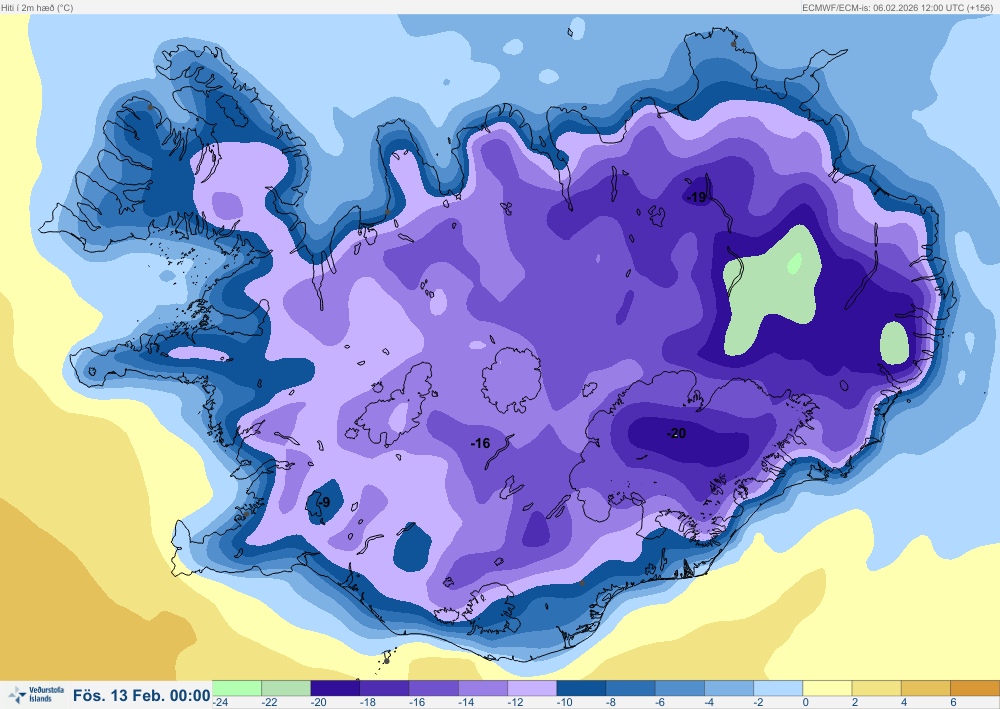The image size is (1000, 709).
Task: Pick the legend swatch between -16 and -14
Action: tap(434, 688)
